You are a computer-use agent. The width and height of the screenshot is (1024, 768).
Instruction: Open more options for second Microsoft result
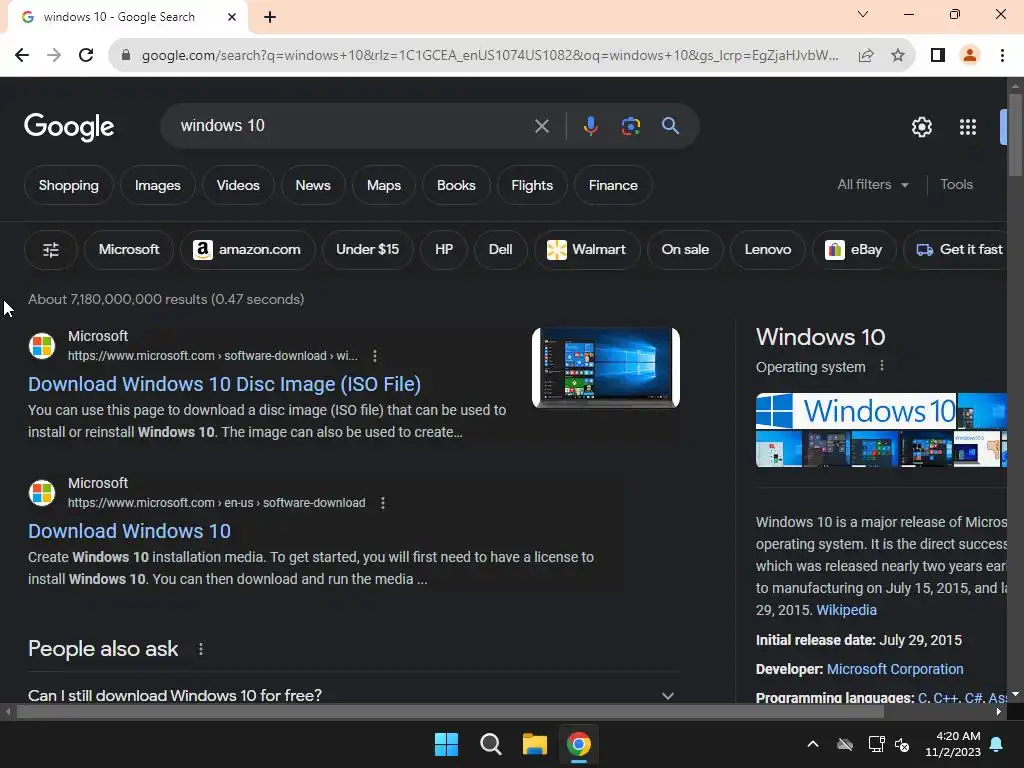[x=383, y=503]
